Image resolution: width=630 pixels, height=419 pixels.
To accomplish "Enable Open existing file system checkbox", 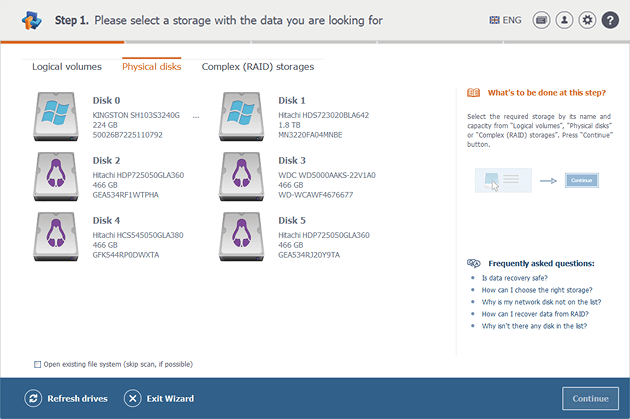I will 37,364.
